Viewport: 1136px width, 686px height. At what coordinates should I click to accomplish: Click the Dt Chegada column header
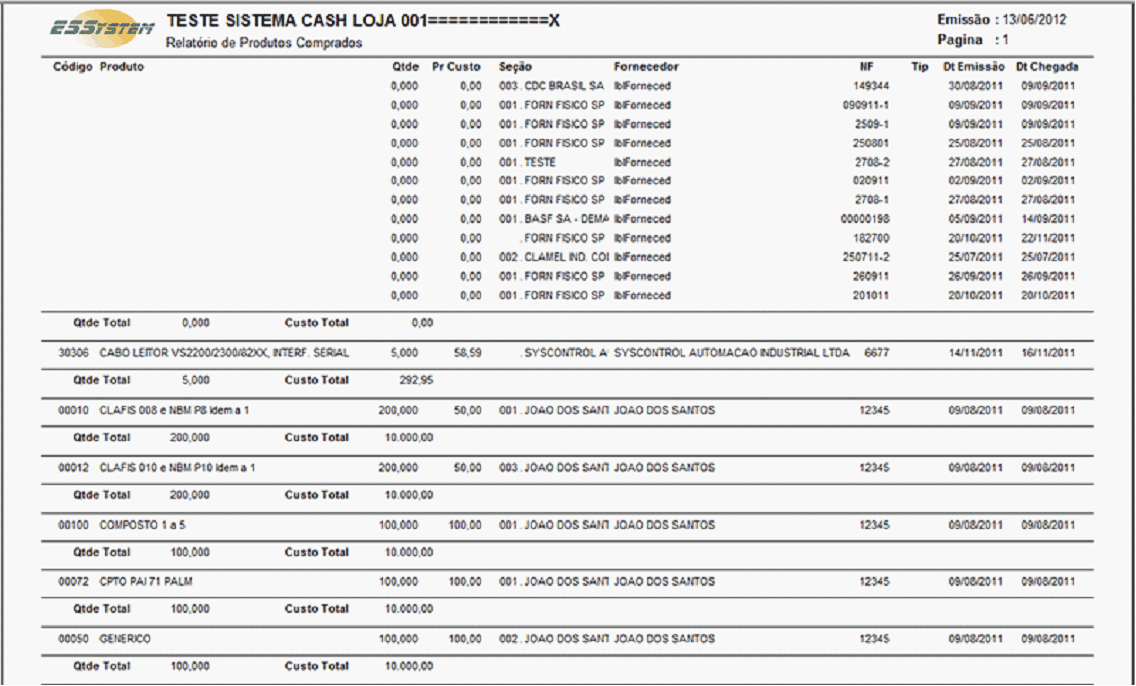1047,67
